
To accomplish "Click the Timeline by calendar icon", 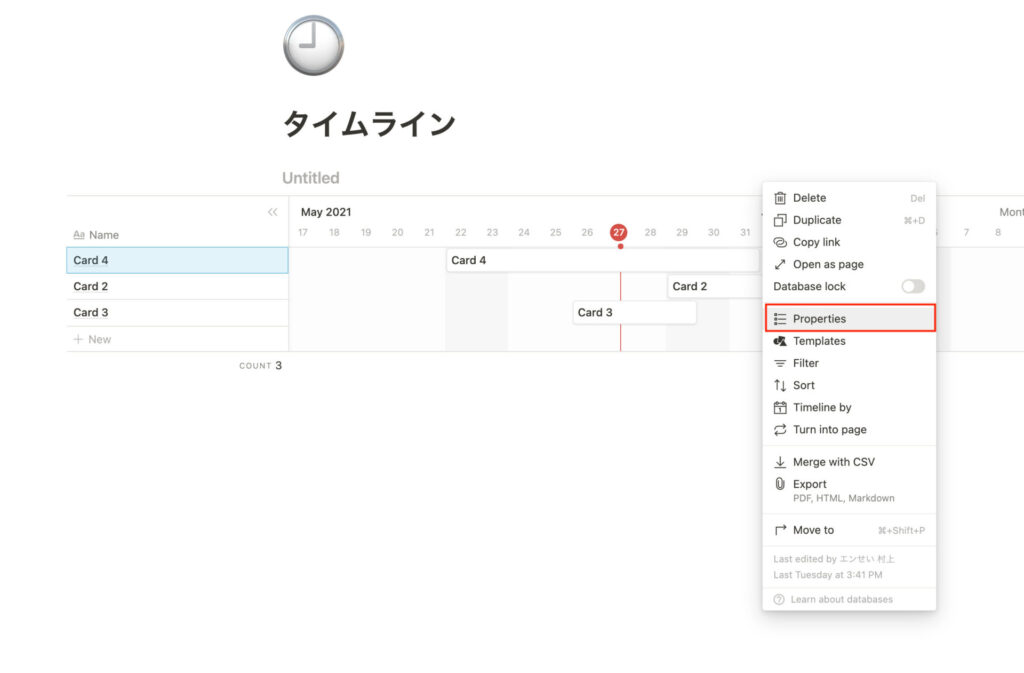I will (x=780, y=407).
